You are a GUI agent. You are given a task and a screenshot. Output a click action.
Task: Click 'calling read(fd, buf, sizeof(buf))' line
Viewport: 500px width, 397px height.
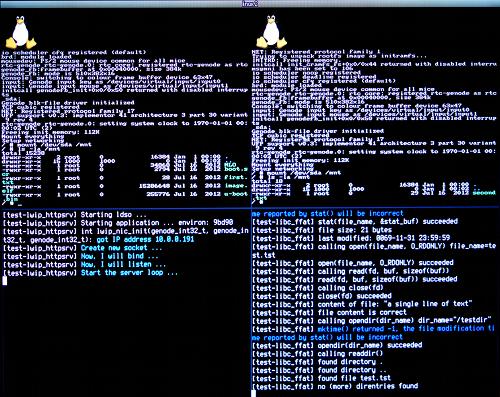coord(350,271)
